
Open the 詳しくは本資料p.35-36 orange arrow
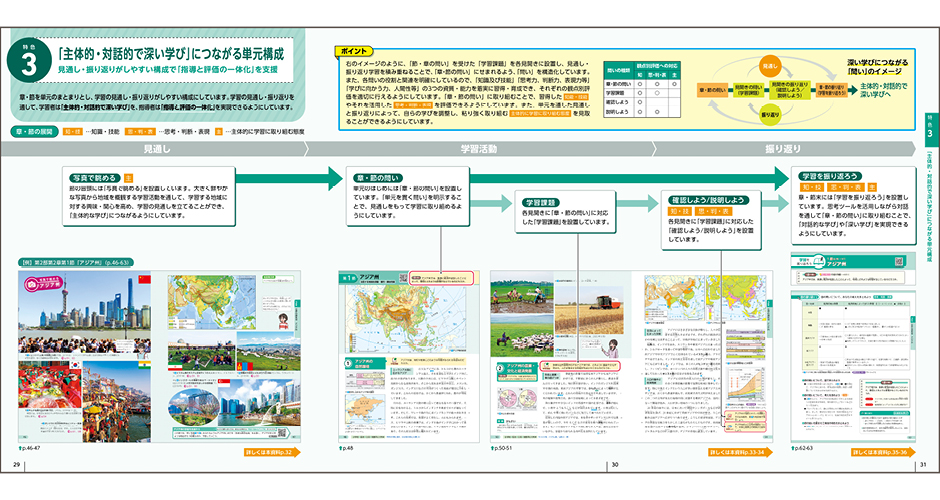tap(884, 452)
